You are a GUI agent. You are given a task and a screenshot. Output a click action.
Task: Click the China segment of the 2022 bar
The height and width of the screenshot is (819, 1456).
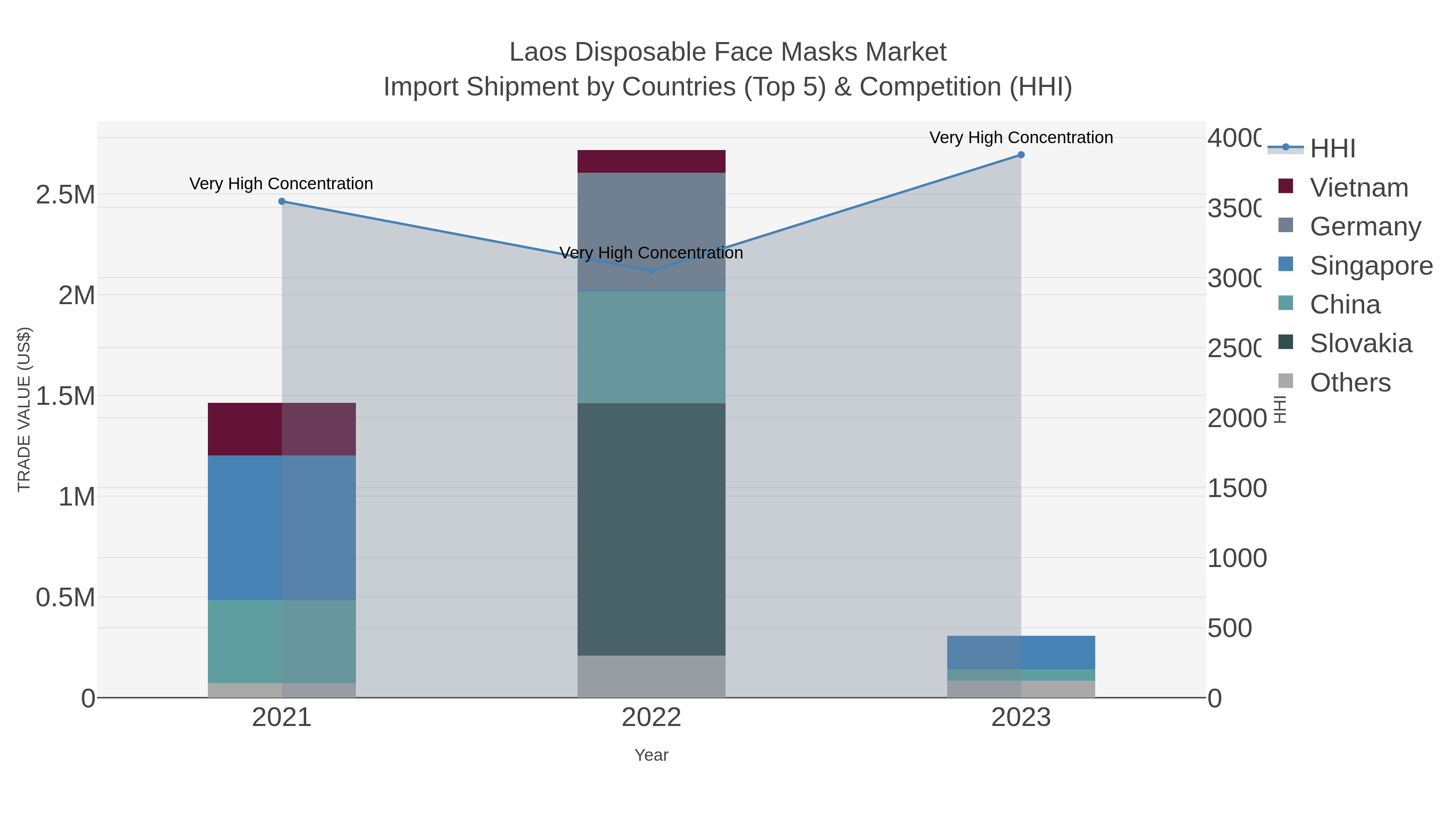(651, 347)
